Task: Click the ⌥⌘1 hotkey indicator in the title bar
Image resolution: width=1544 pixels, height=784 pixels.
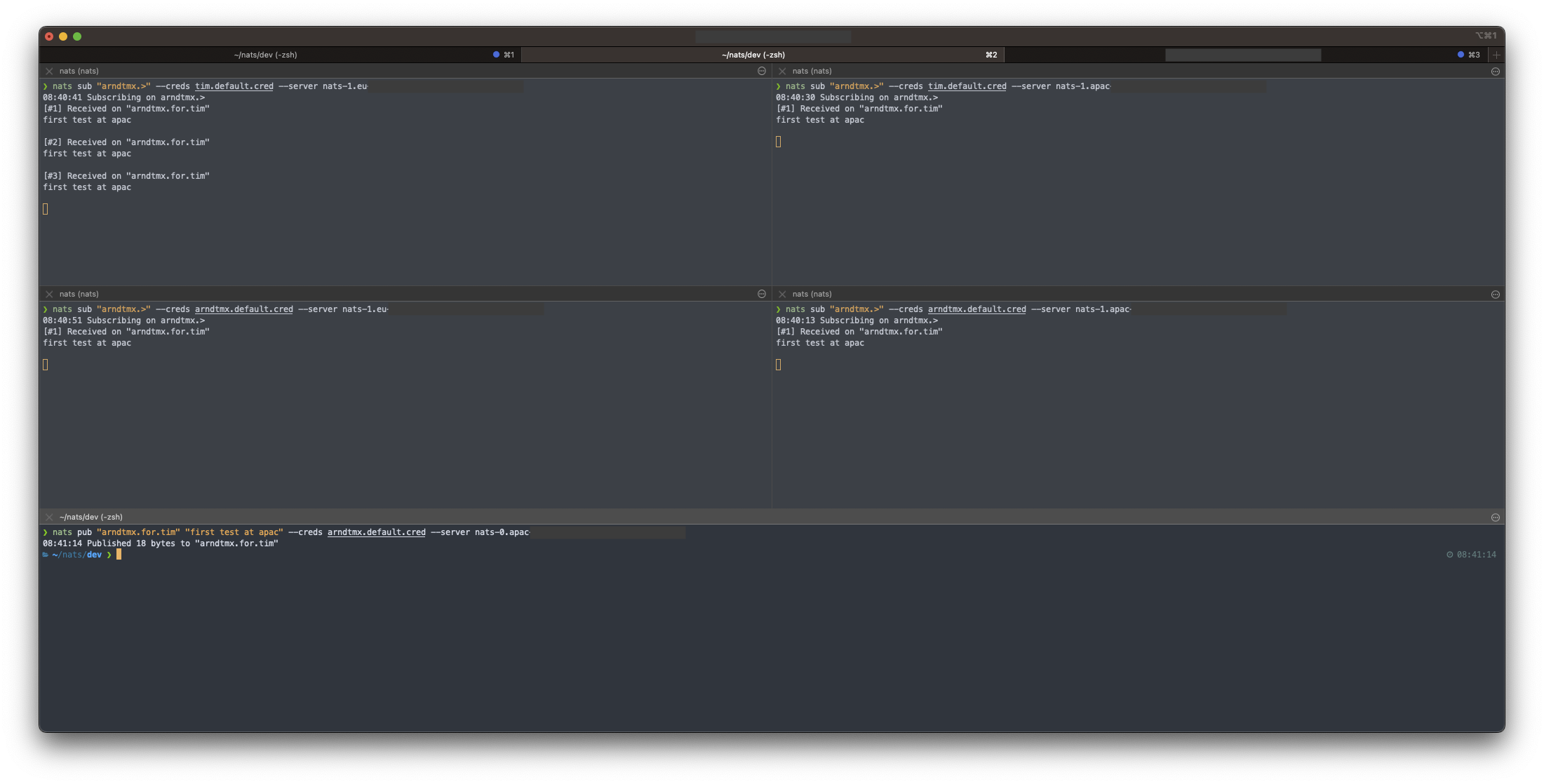Action: click(1486, 35)
